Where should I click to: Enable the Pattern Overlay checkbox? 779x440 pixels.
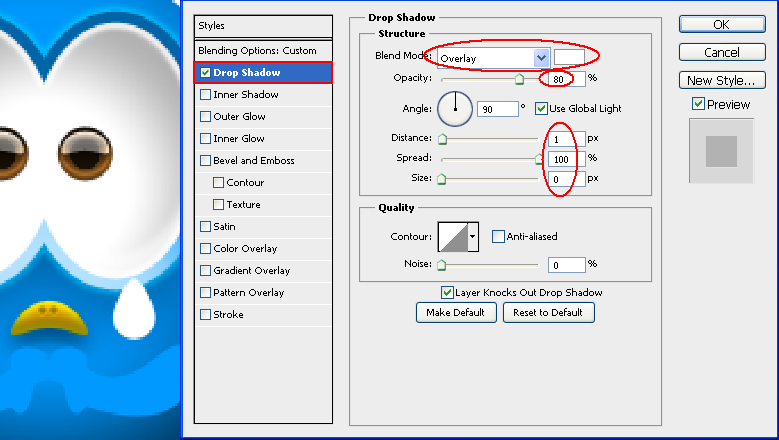205,293
